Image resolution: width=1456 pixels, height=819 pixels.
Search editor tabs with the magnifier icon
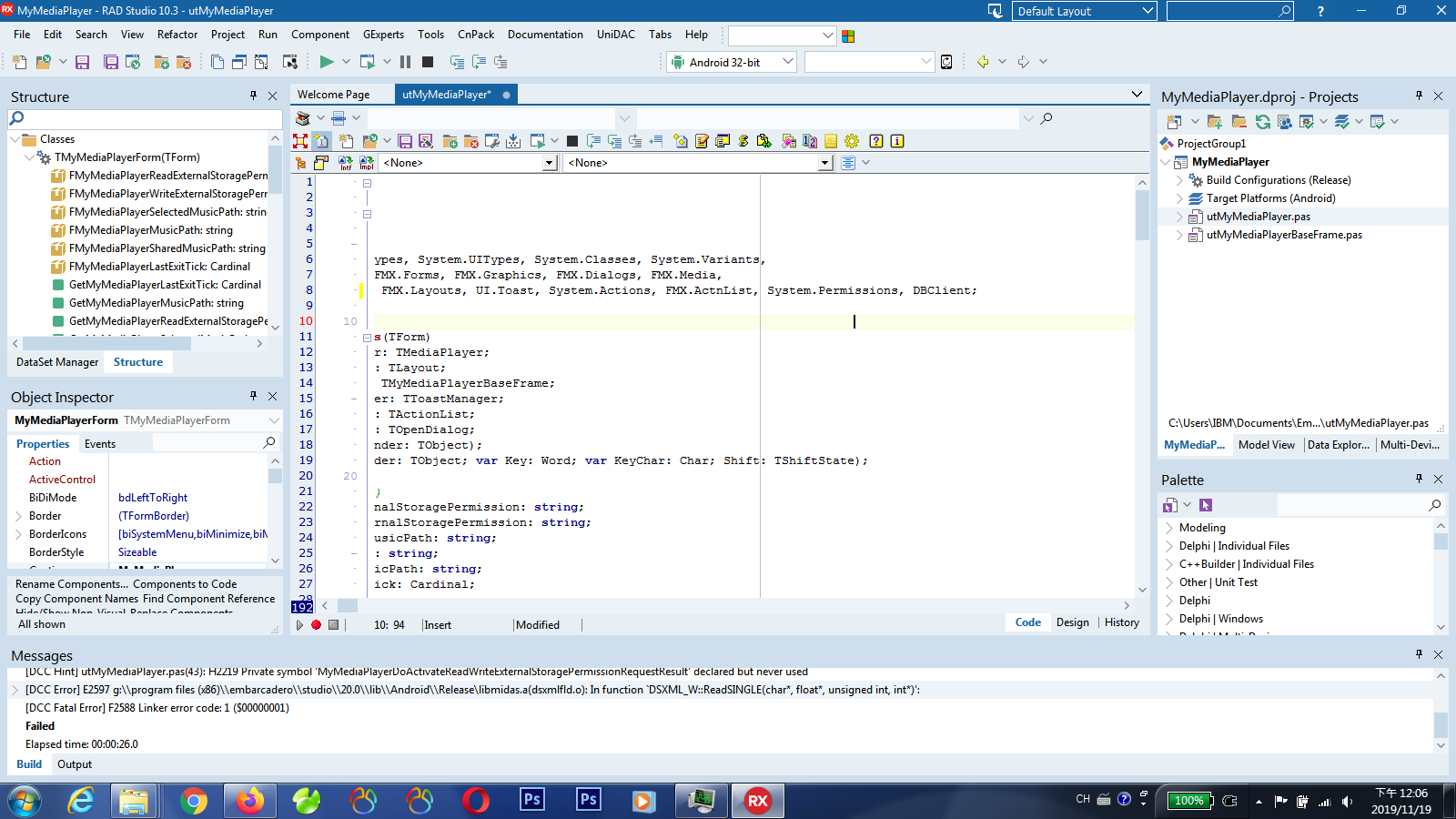tap(1046, 118)
